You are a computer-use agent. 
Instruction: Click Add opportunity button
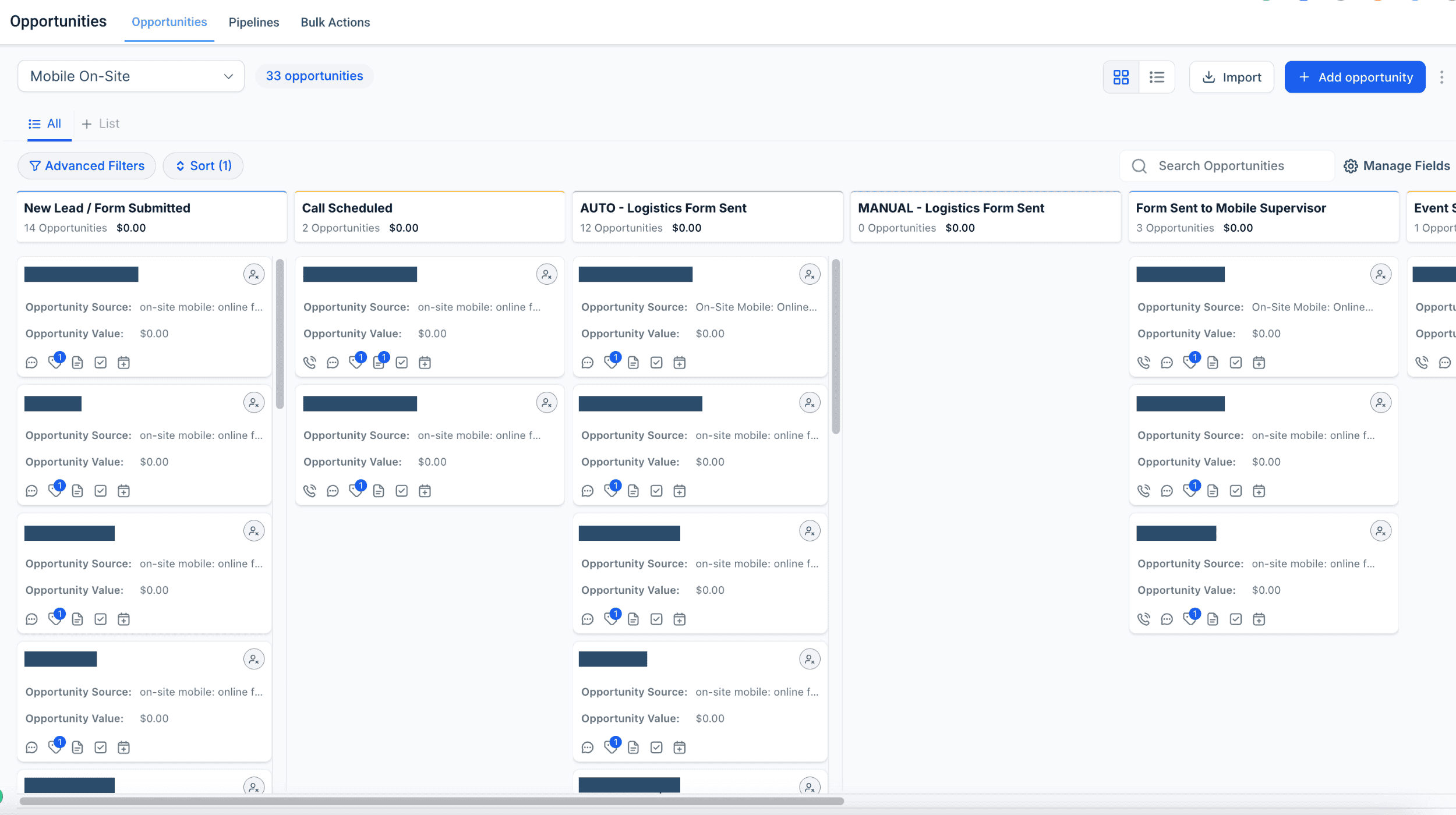coord(1355,77)
